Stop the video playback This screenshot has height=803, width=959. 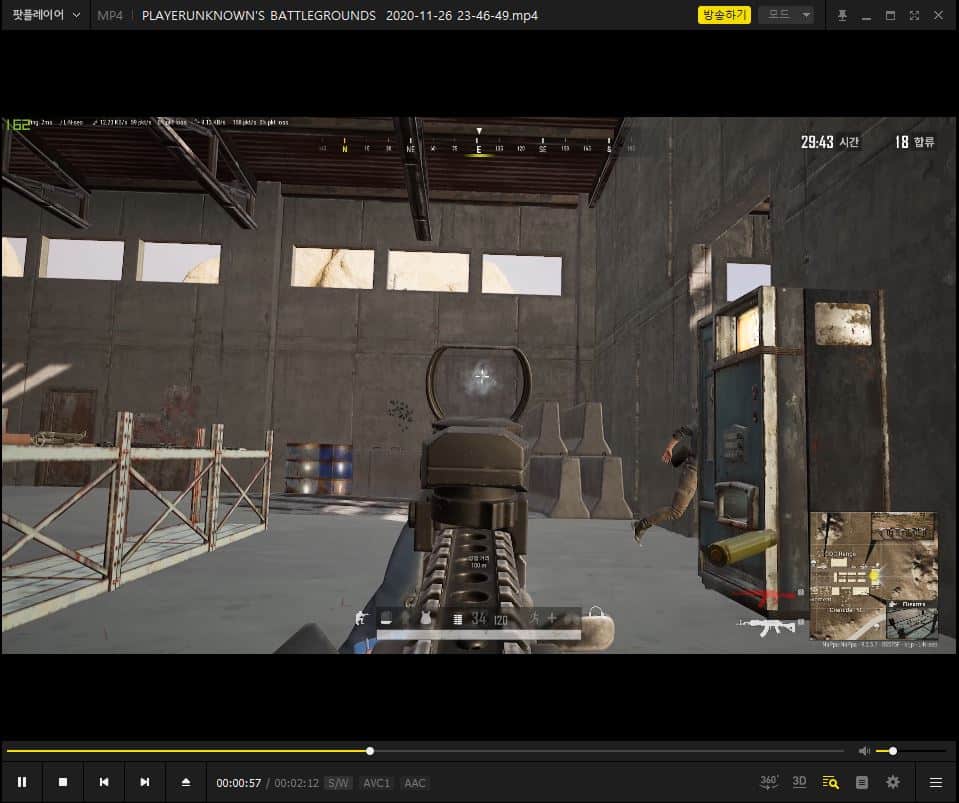point(62,782)
